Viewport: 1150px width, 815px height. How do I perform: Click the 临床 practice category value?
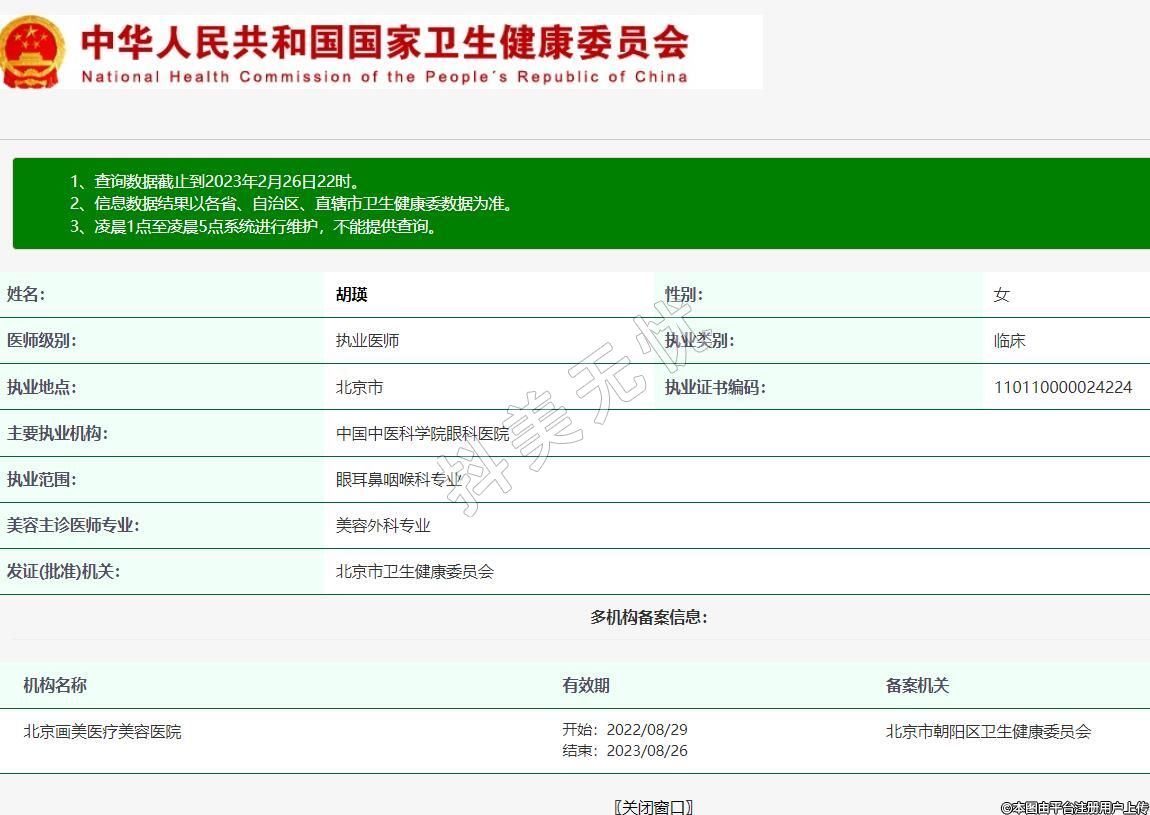tap(1009, 341)
